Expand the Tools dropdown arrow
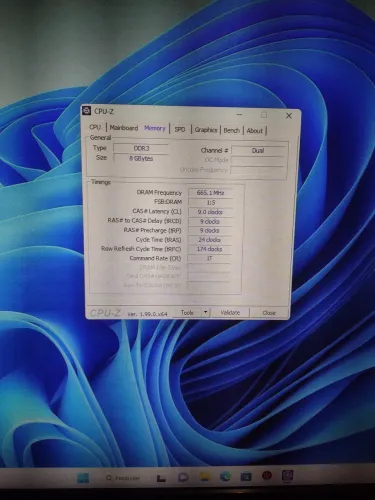Screen dimensions: 375x500 tap(206, 313)
